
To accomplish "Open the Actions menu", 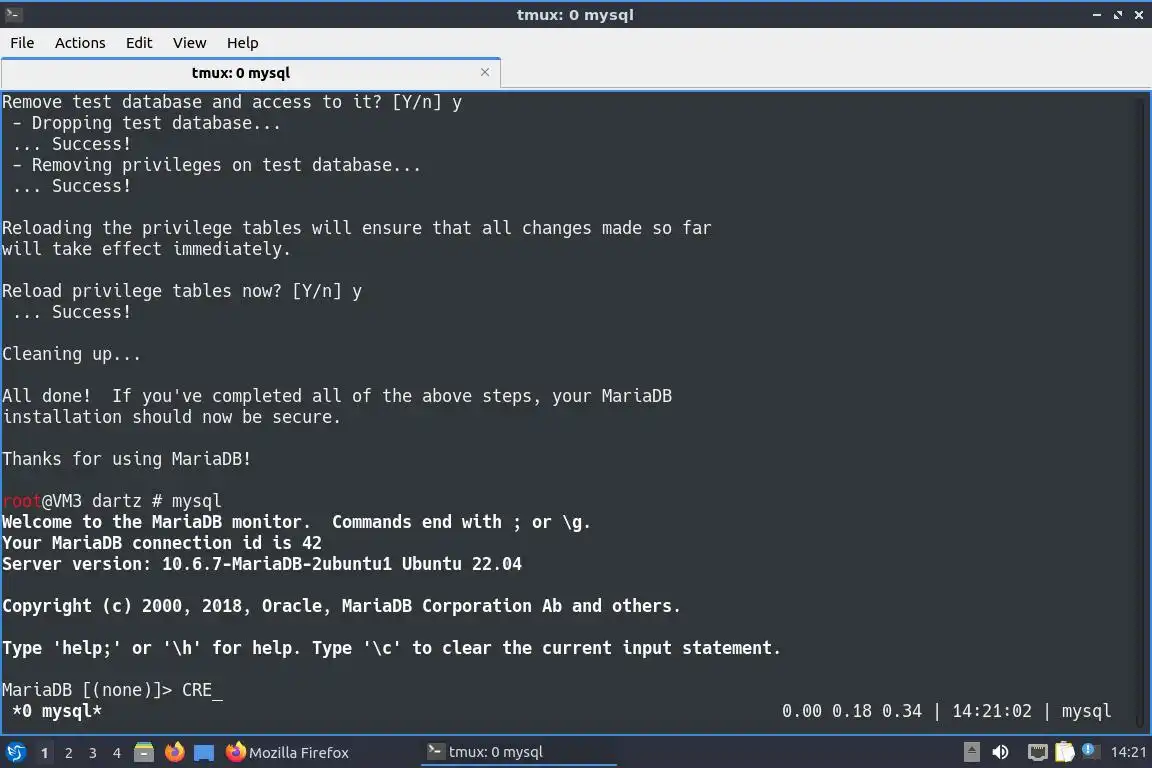I will 80,43.
